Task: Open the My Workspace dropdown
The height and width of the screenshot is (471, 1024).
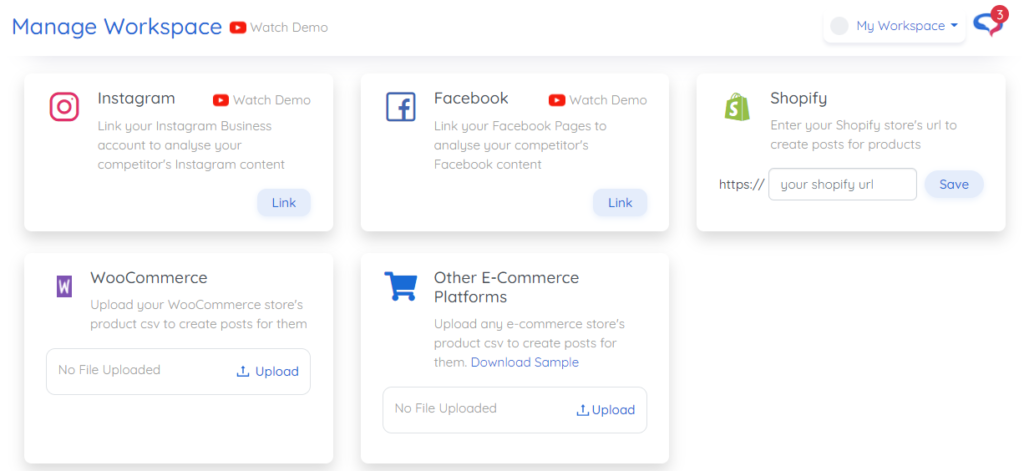Action: click(906, 26)
